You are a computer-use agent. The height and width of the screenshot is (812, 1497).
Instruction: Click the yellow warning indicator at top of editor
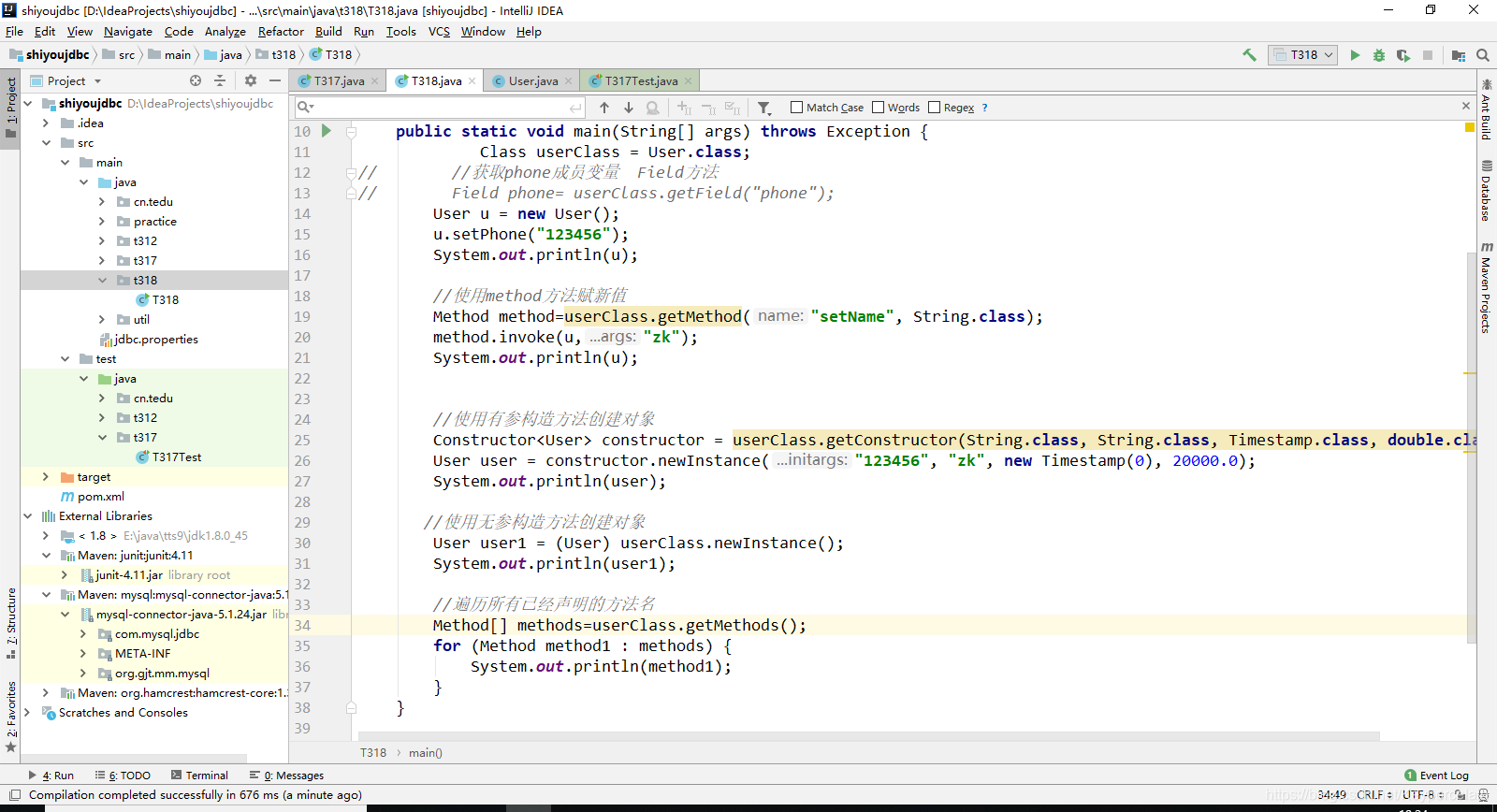tap(1470, 127)
